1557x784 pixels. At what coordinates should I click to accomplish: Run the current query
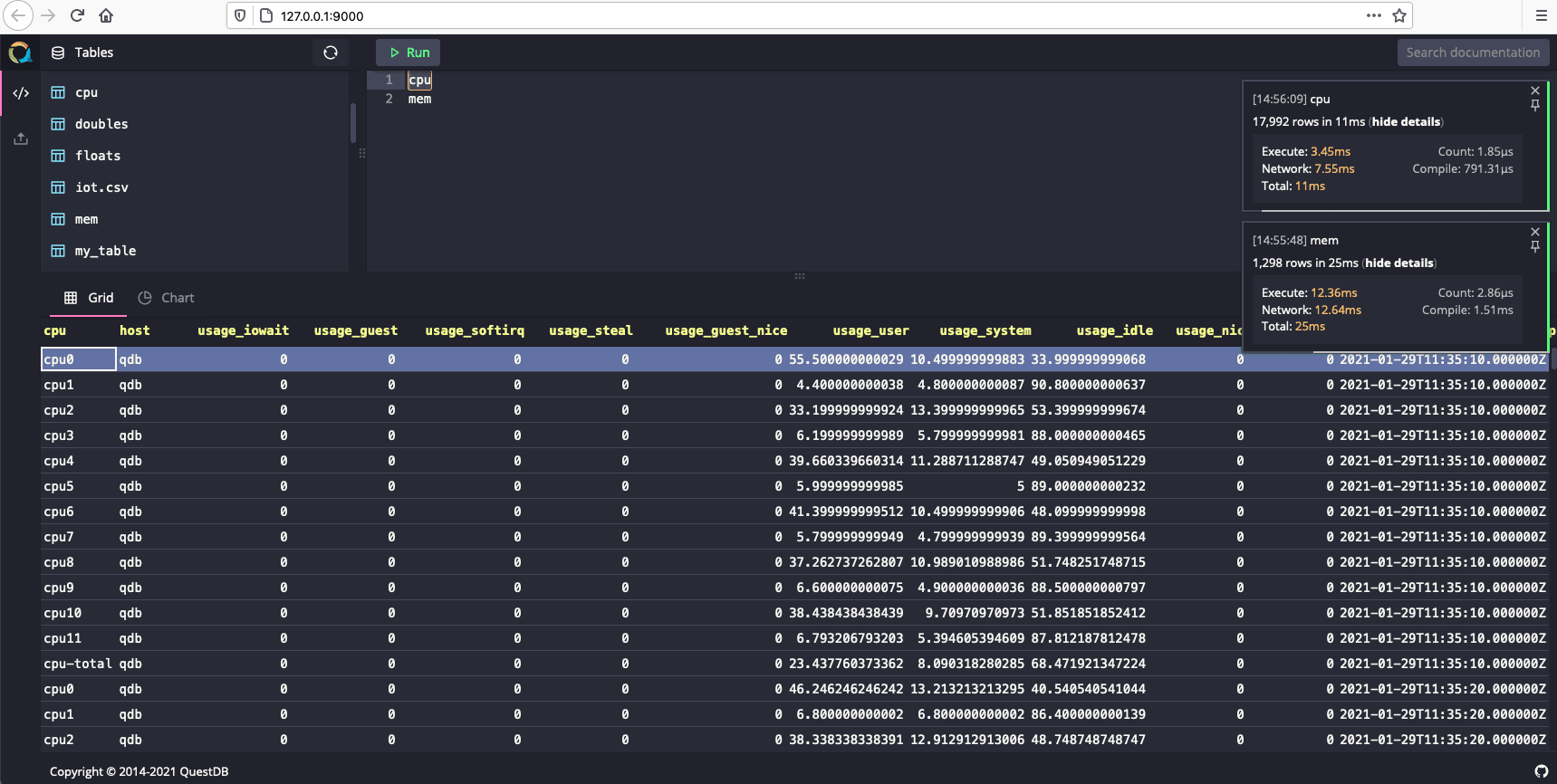(x=408, y=53)
